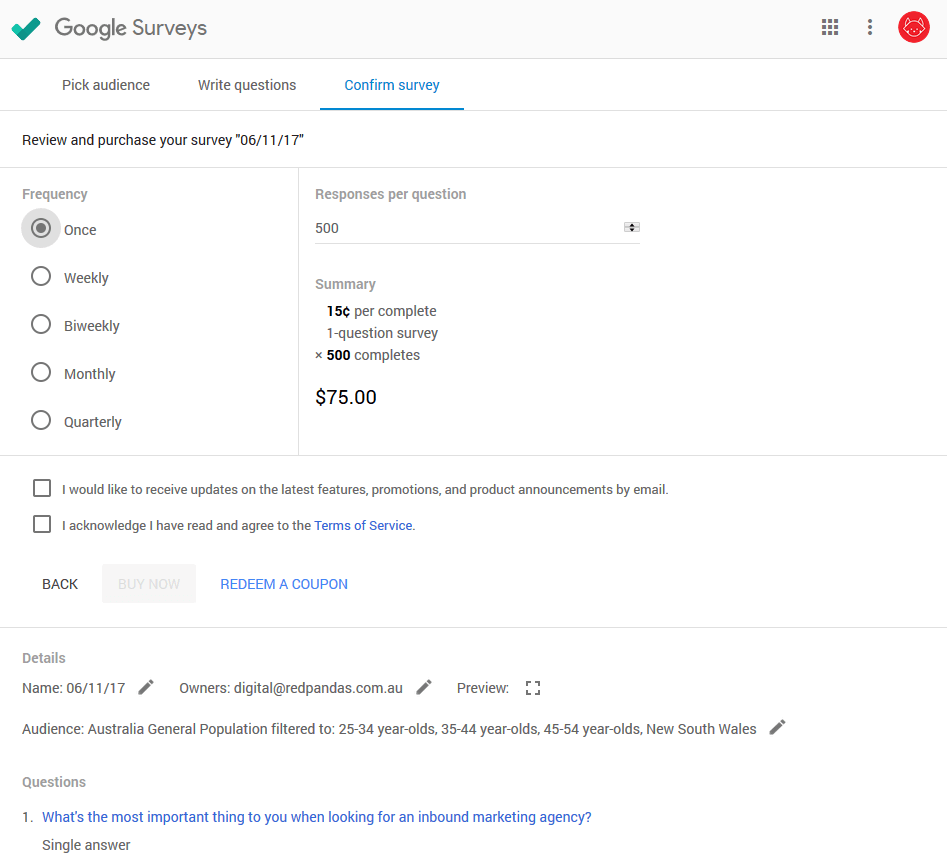
Task: Check the email updates opt-in box
Action: pyautogui.click(x=42, y=488)
